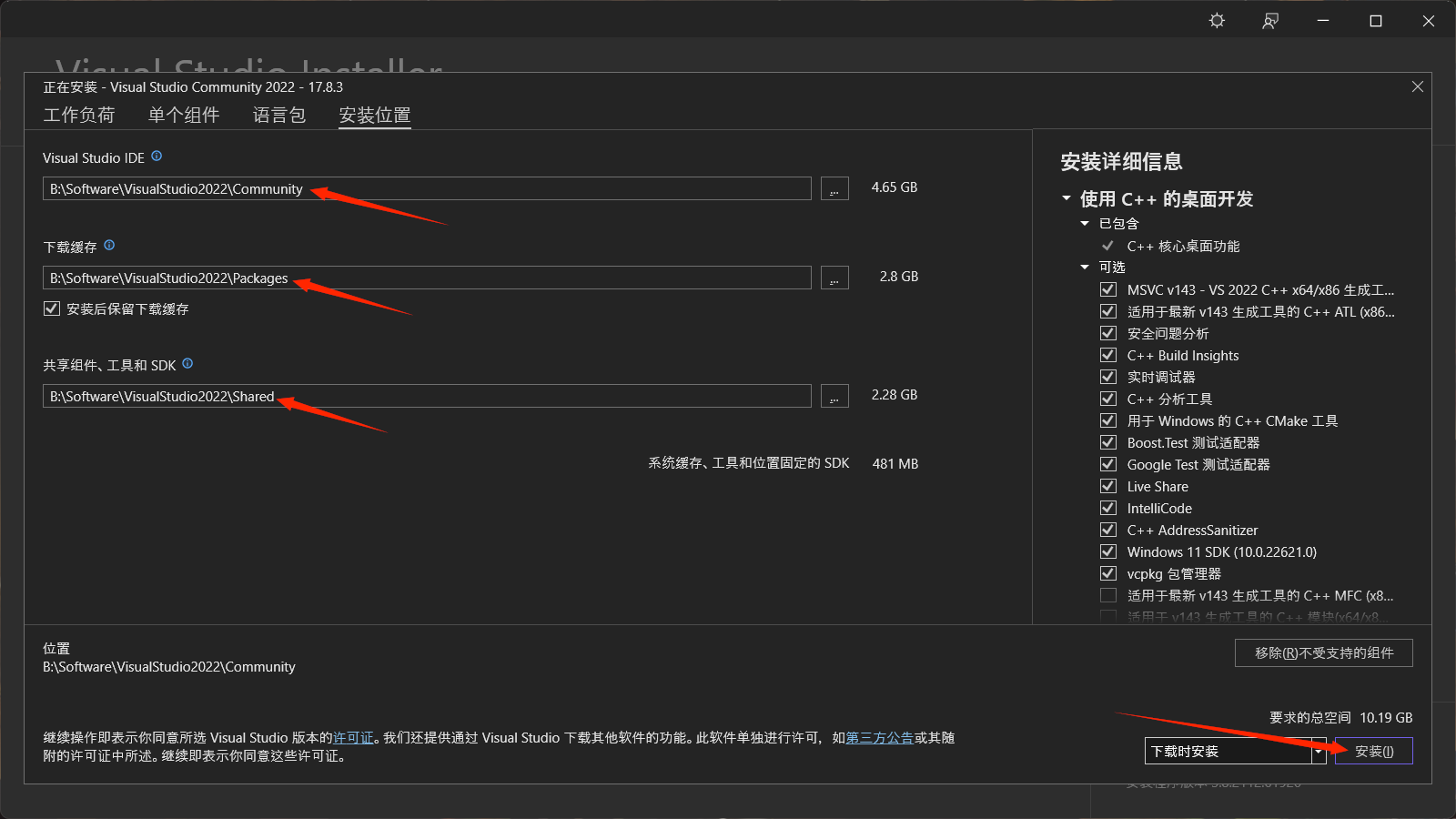The width and height of the screenshot is (1456, 819).
Task: Click info icon beside 下载缓存 label
Action: (x=109, y=246)
